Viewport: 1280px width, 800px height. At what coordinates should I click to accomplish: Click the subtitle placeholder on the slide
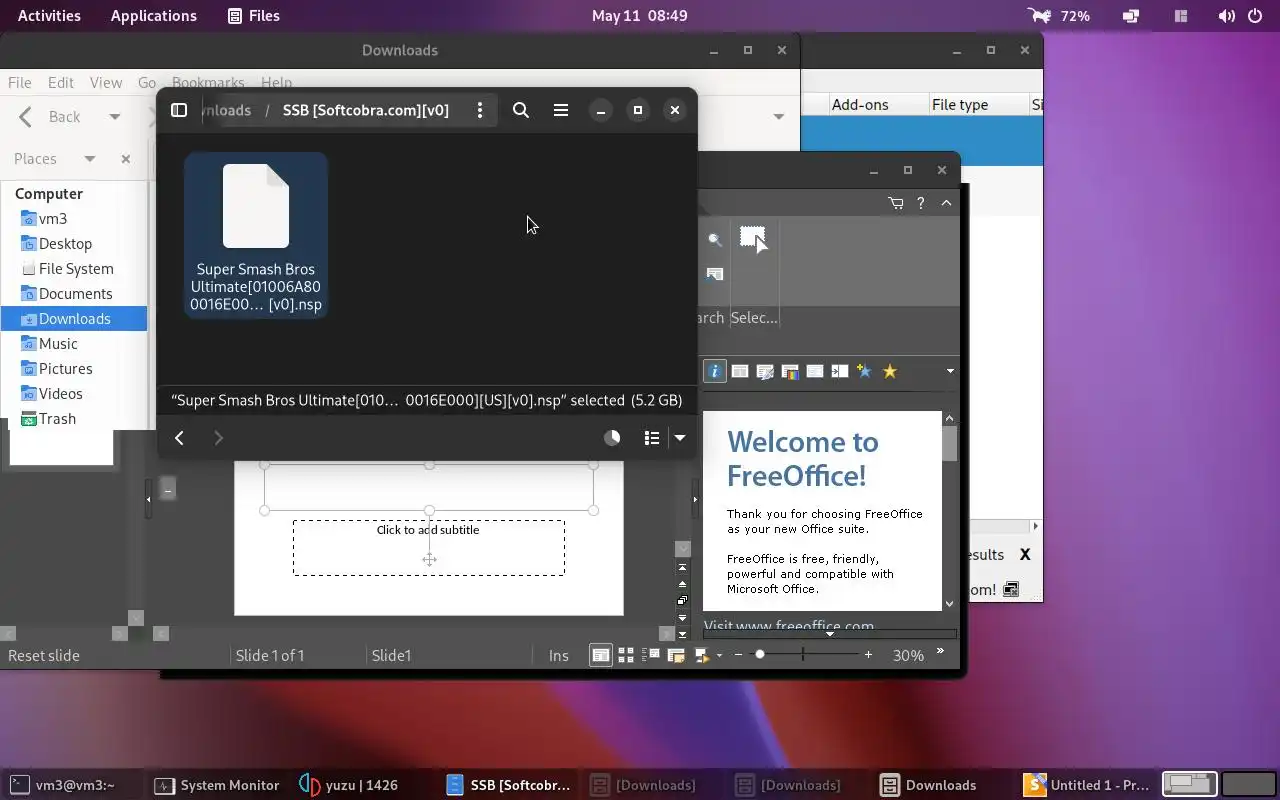[x=429, y=547]
